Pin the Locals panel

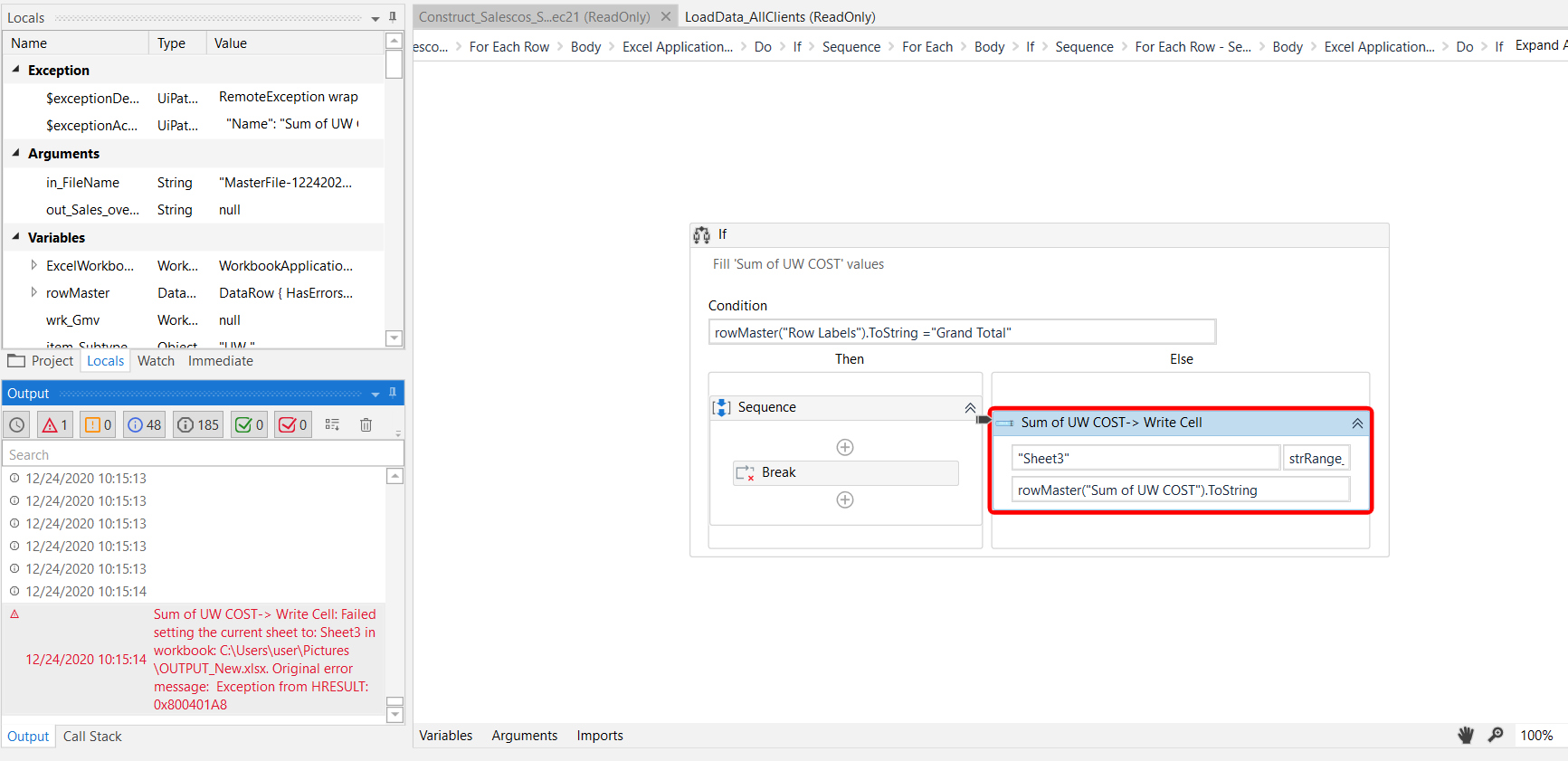[x=393, y=16]
